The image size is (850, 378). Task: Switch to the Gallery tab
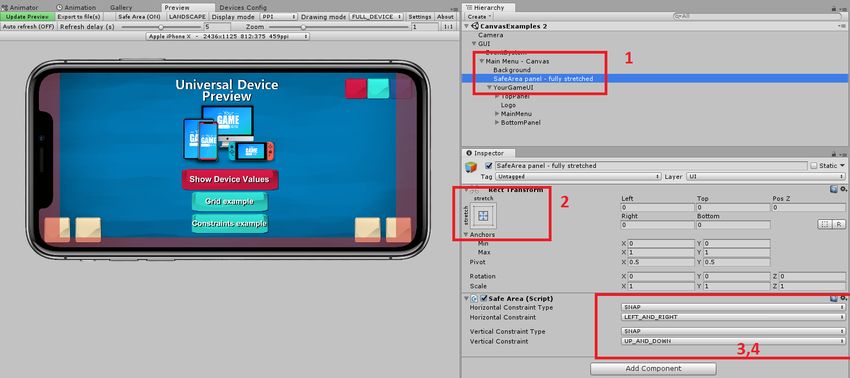pyautogui.click(x=121, y=8)
